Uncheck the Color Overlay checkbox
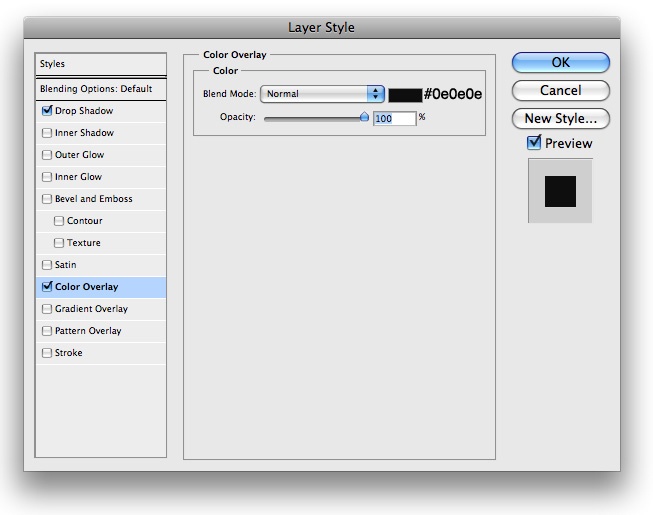Viewport: 653px width, 515px height. point(47,287)
